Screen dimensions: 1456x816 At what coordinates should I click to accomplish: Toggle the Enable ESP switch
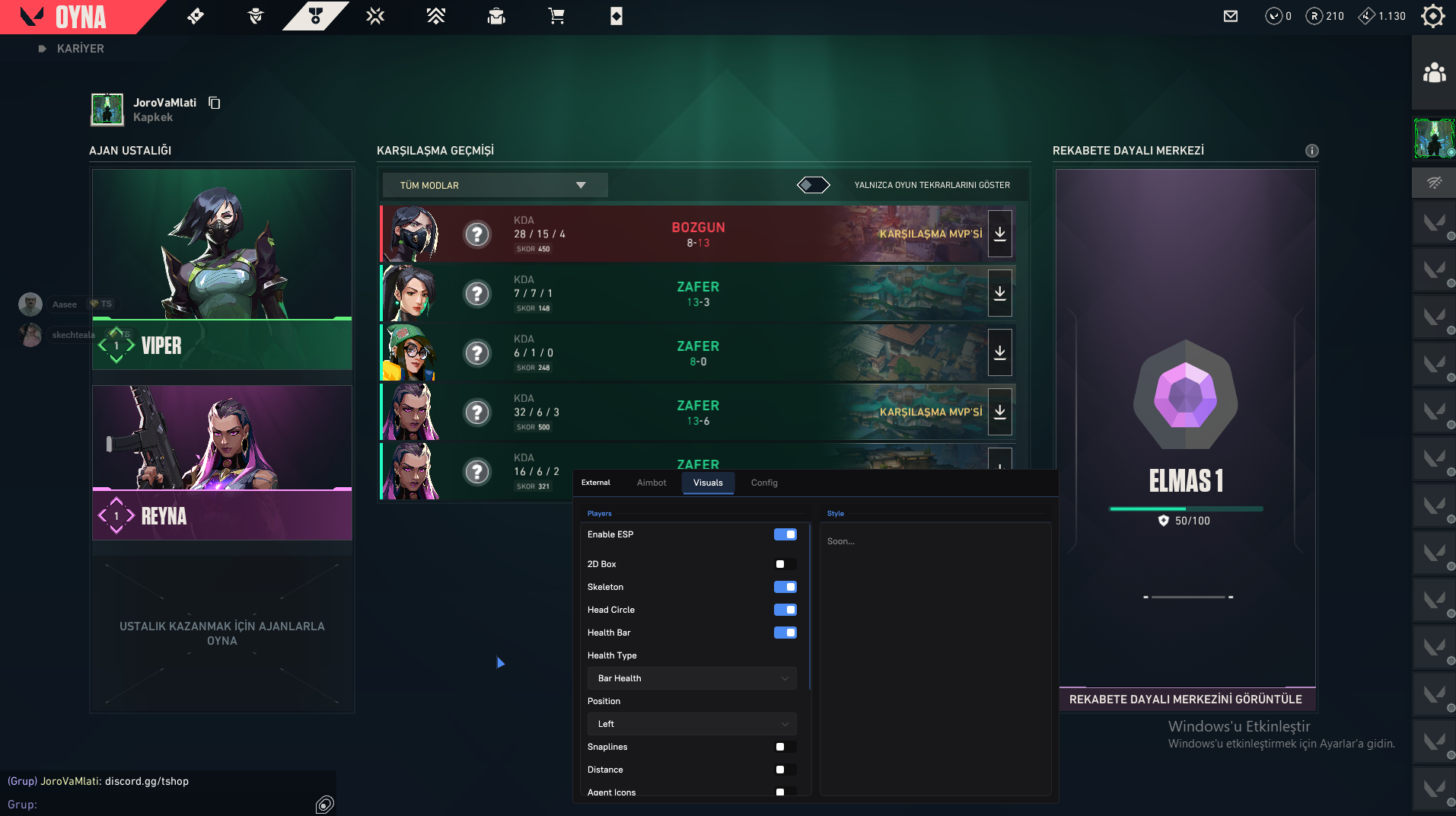tap(785, 534)
